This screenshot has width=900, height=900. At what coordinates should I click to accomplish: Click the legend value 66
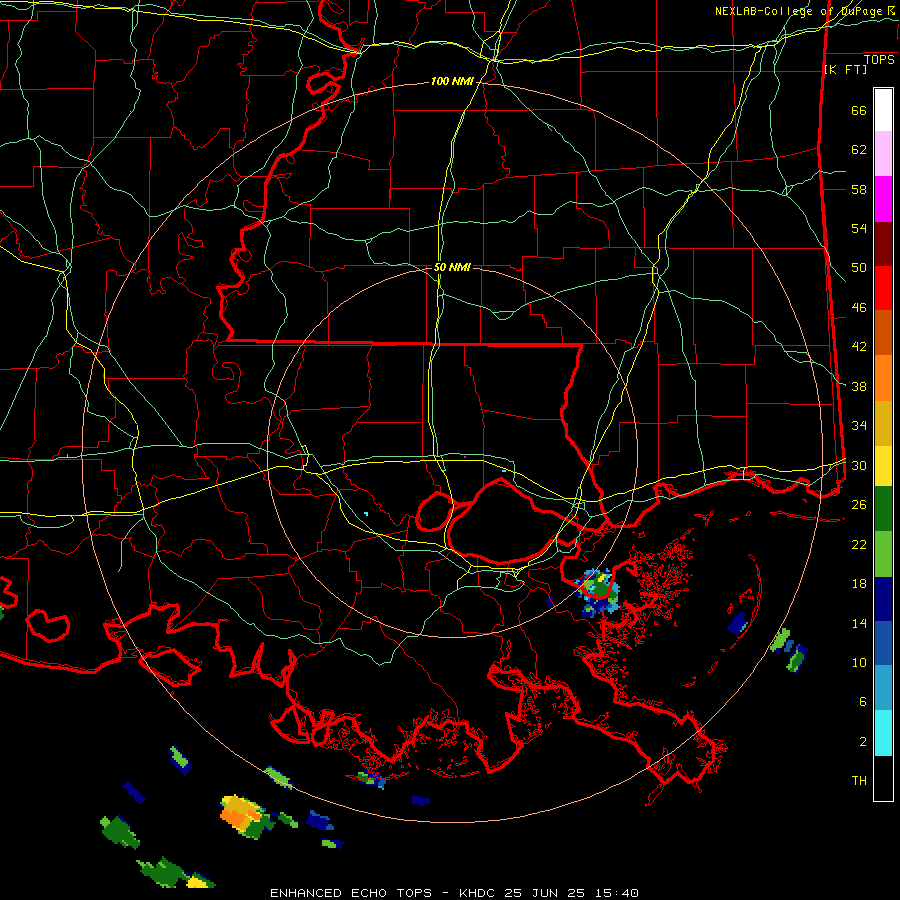859,111
